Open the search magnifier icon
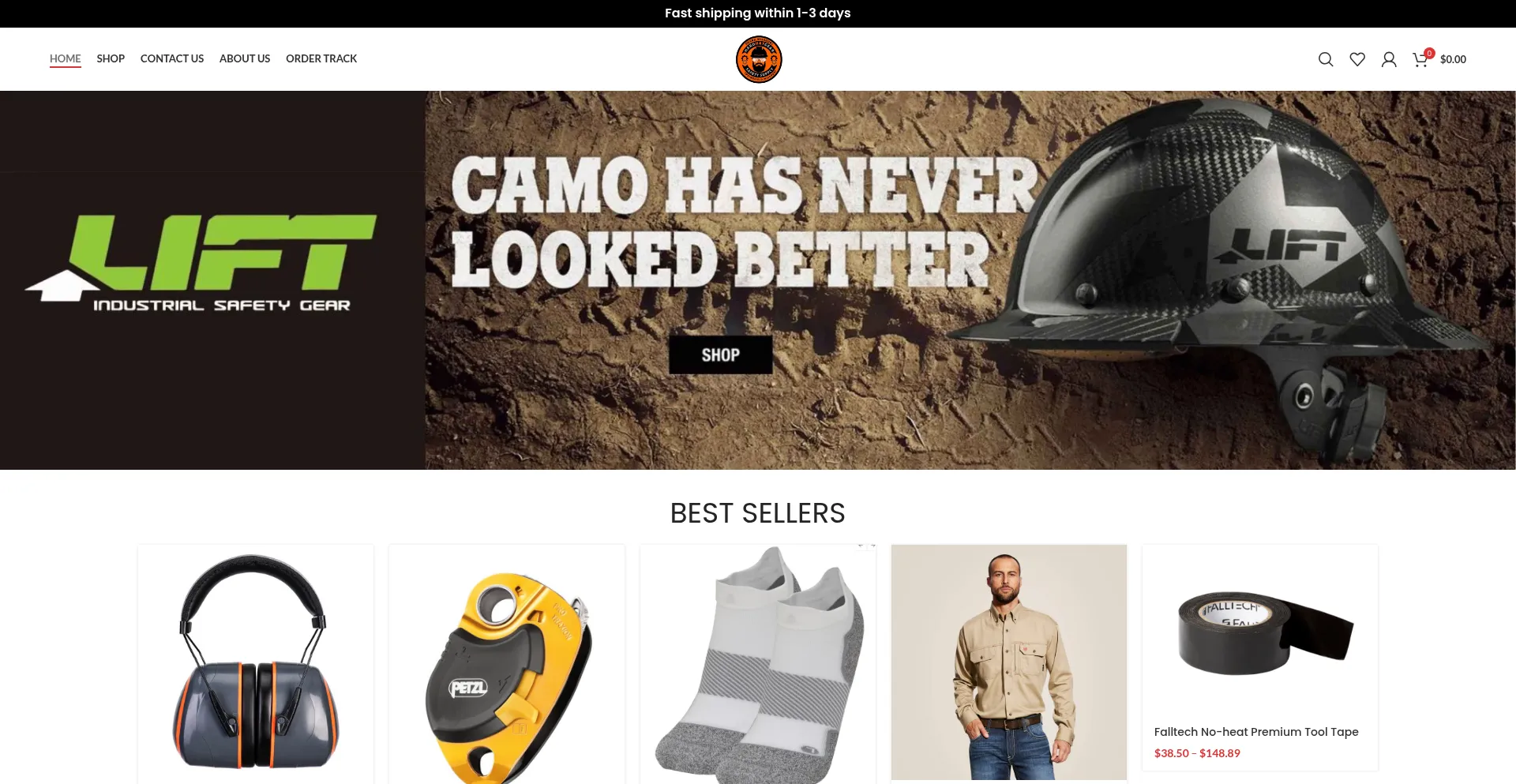Screen dimensions: 1516x784 (1326, 59)
